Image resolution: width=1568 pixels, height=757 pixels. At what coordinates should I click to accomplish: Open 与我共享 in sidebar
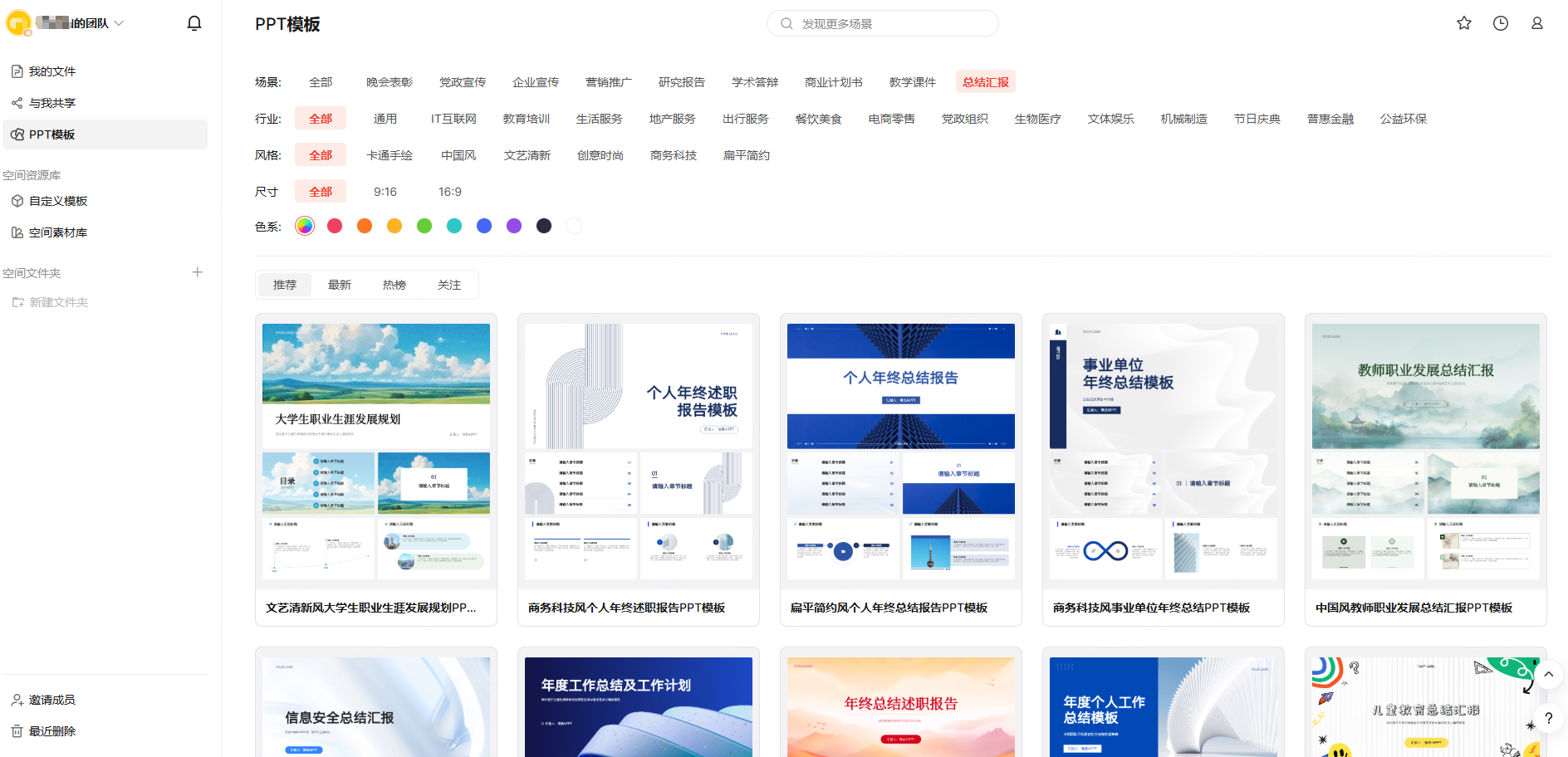[105, 103]
